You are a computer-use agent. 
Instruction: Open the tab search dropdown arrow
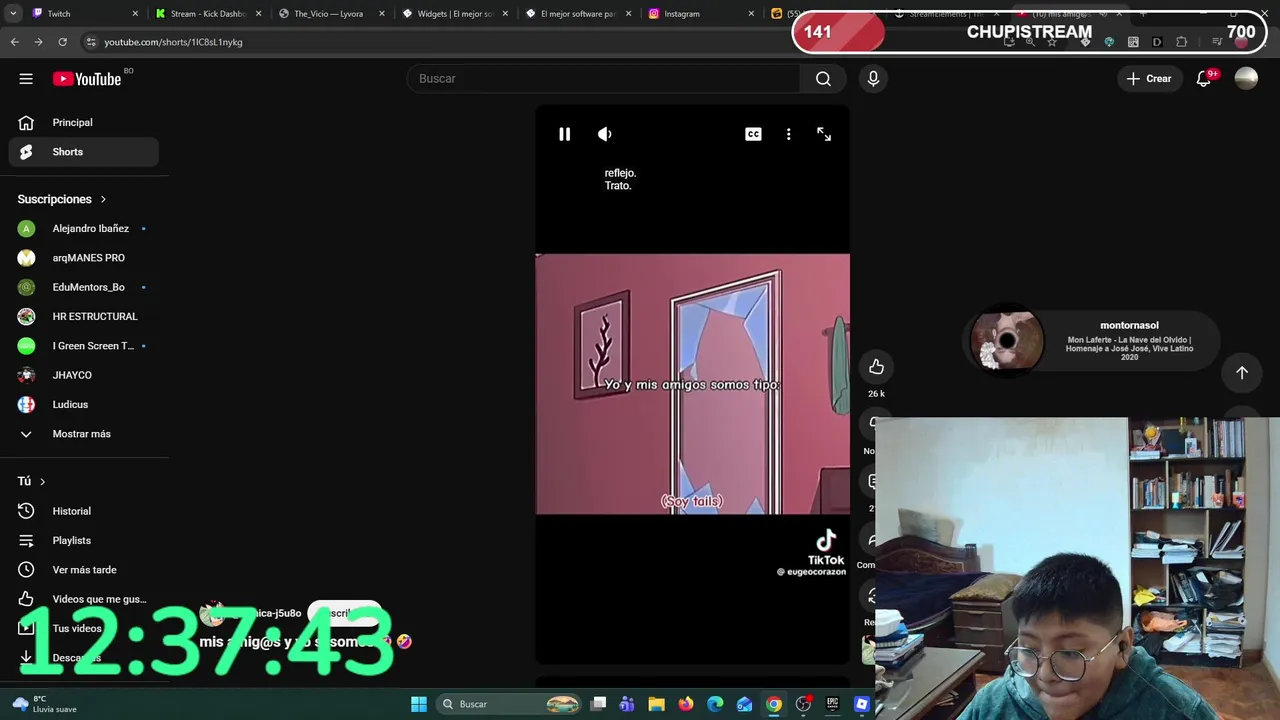(13, 14)
